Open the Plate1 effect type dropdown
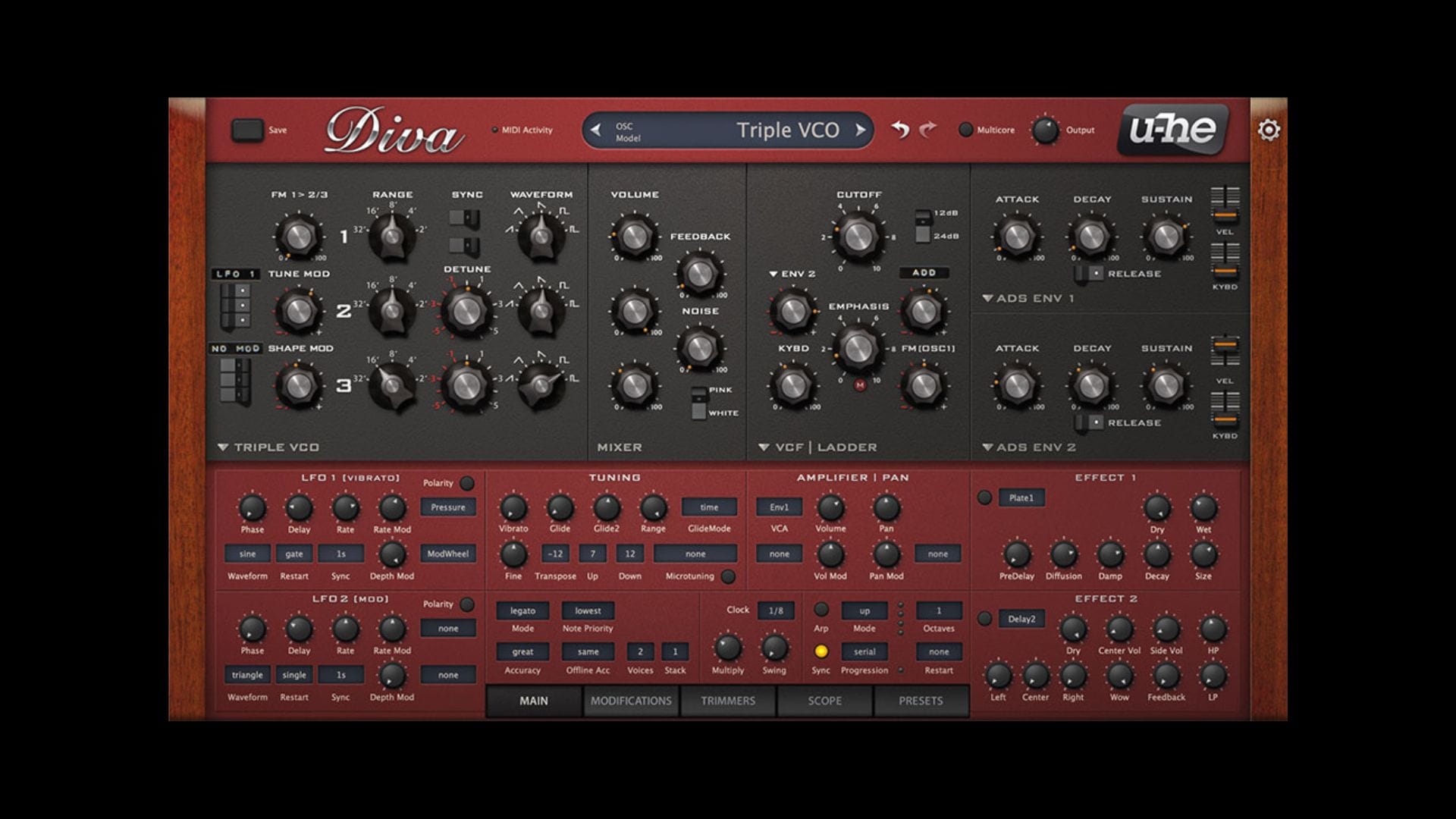 coord(1021,498)
